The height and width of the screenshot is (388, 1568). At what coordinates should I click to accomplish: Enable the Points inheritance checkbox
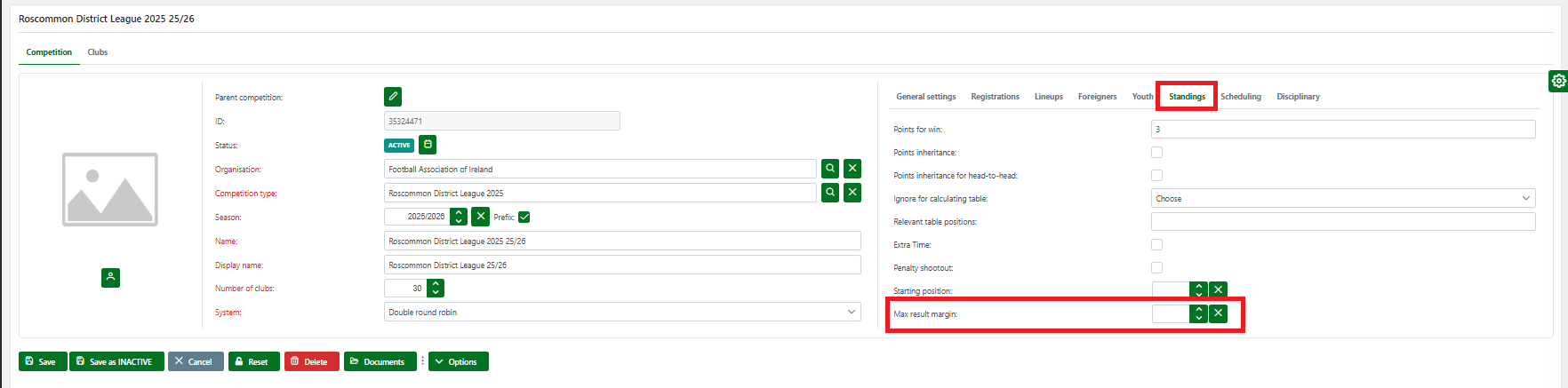(1156, 153)
